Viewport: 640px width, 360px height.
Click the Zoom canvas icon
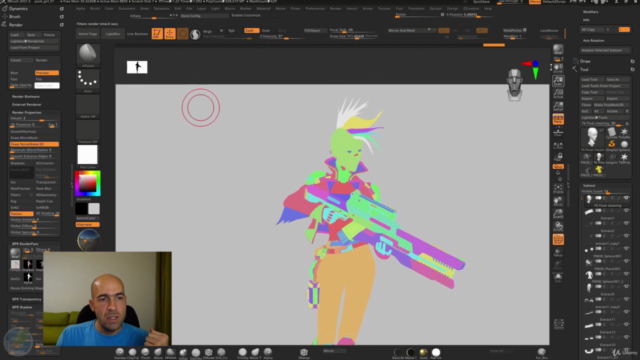[x=558, y=81]
